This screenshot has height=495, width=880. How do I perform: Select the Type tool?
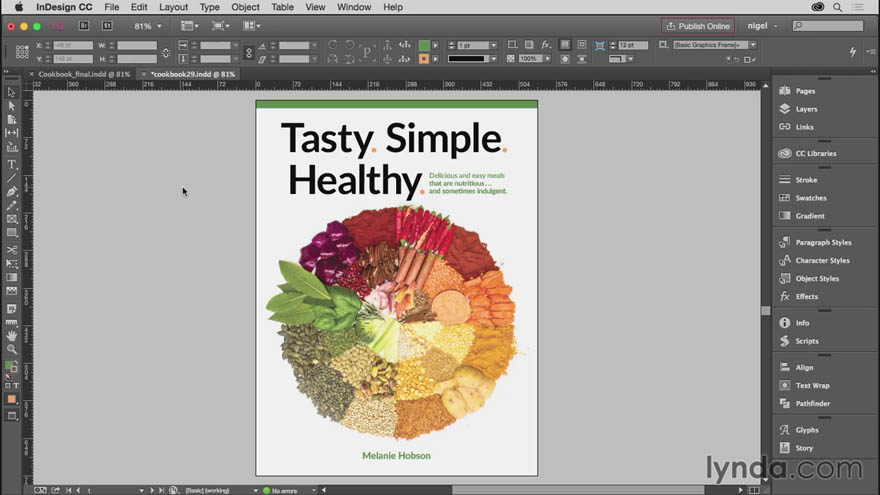(x=12, y=164)
